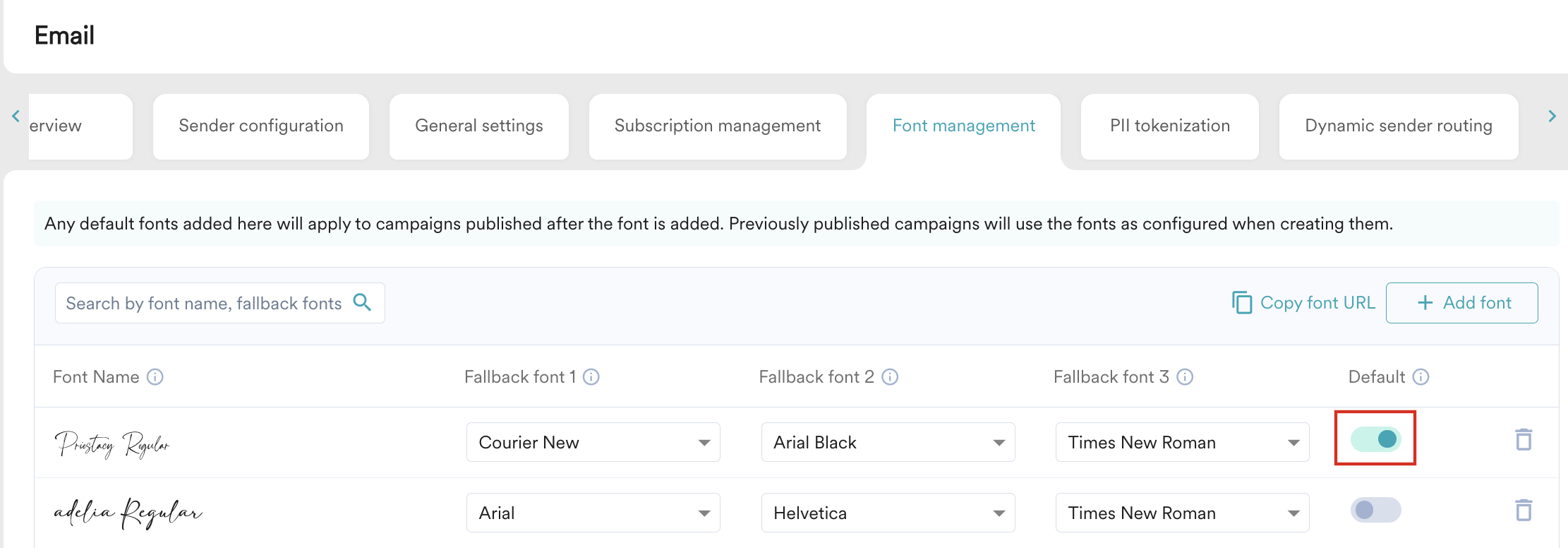1568x548 pixels.
Task: Click info icon beside Fallback font 1
Action: point(591,377)
